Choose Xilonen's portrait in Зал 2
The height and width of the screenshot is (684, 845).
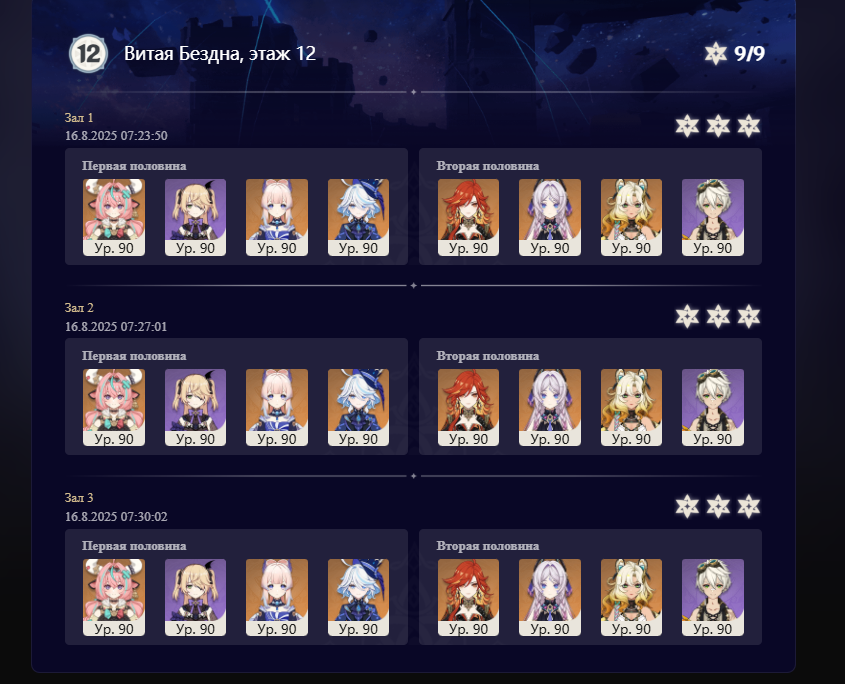point(631,407)
